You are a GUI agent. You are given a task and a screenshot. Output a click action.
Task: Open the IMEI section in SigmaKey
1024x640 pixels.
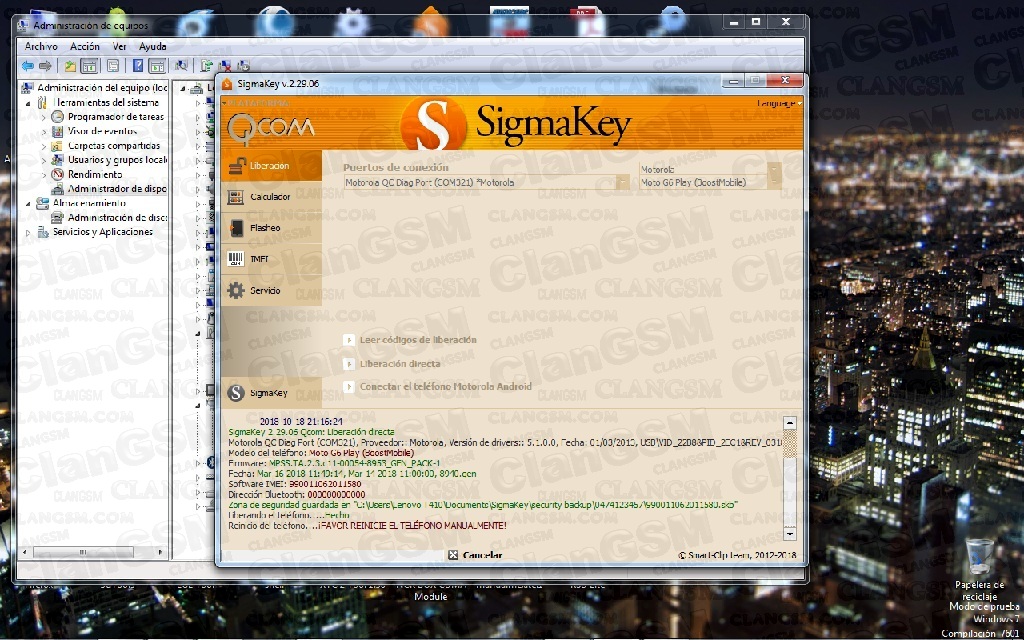pos(271,259)
